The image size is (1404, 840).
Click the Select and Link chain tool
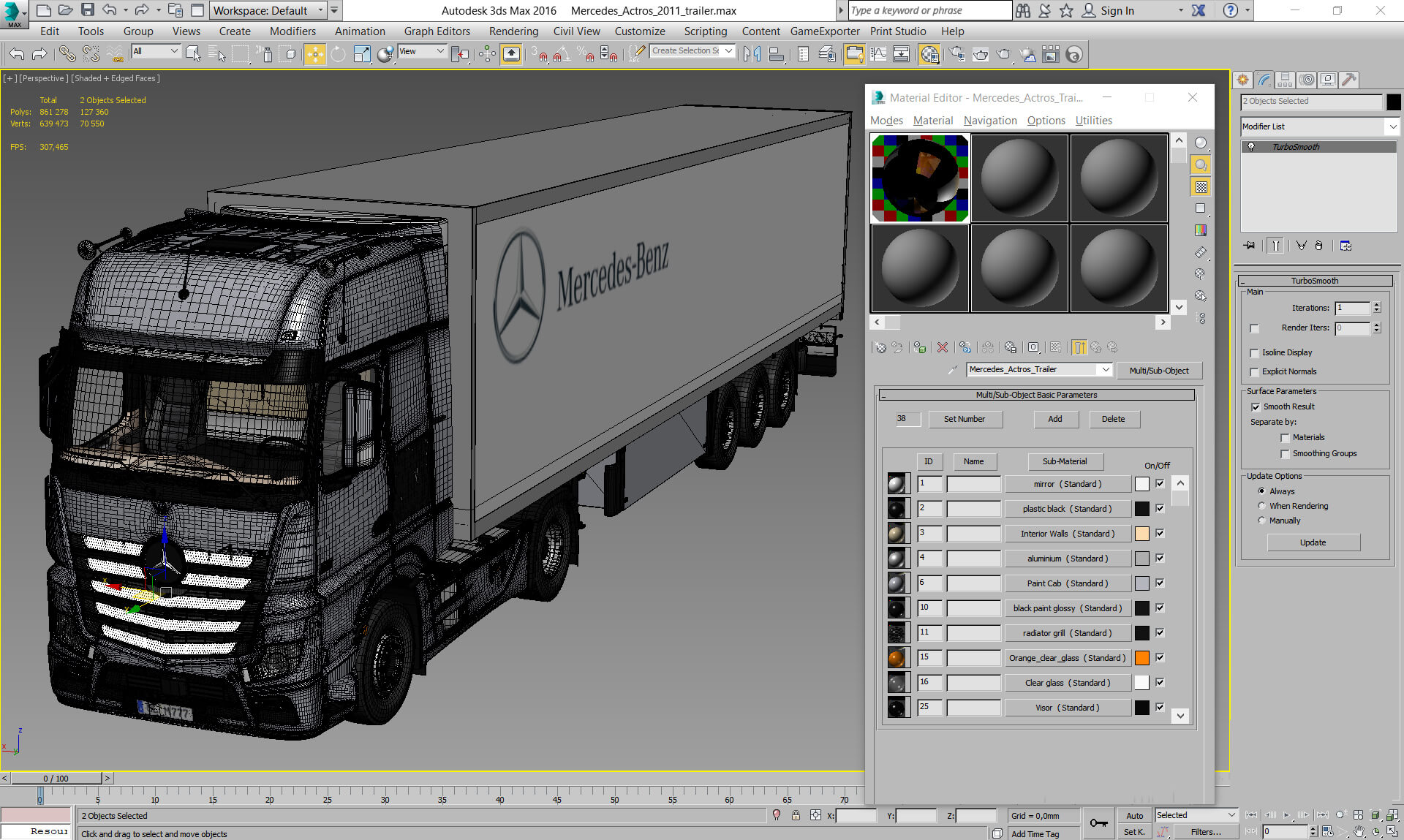pyautogui.click(x=67, y=54)
